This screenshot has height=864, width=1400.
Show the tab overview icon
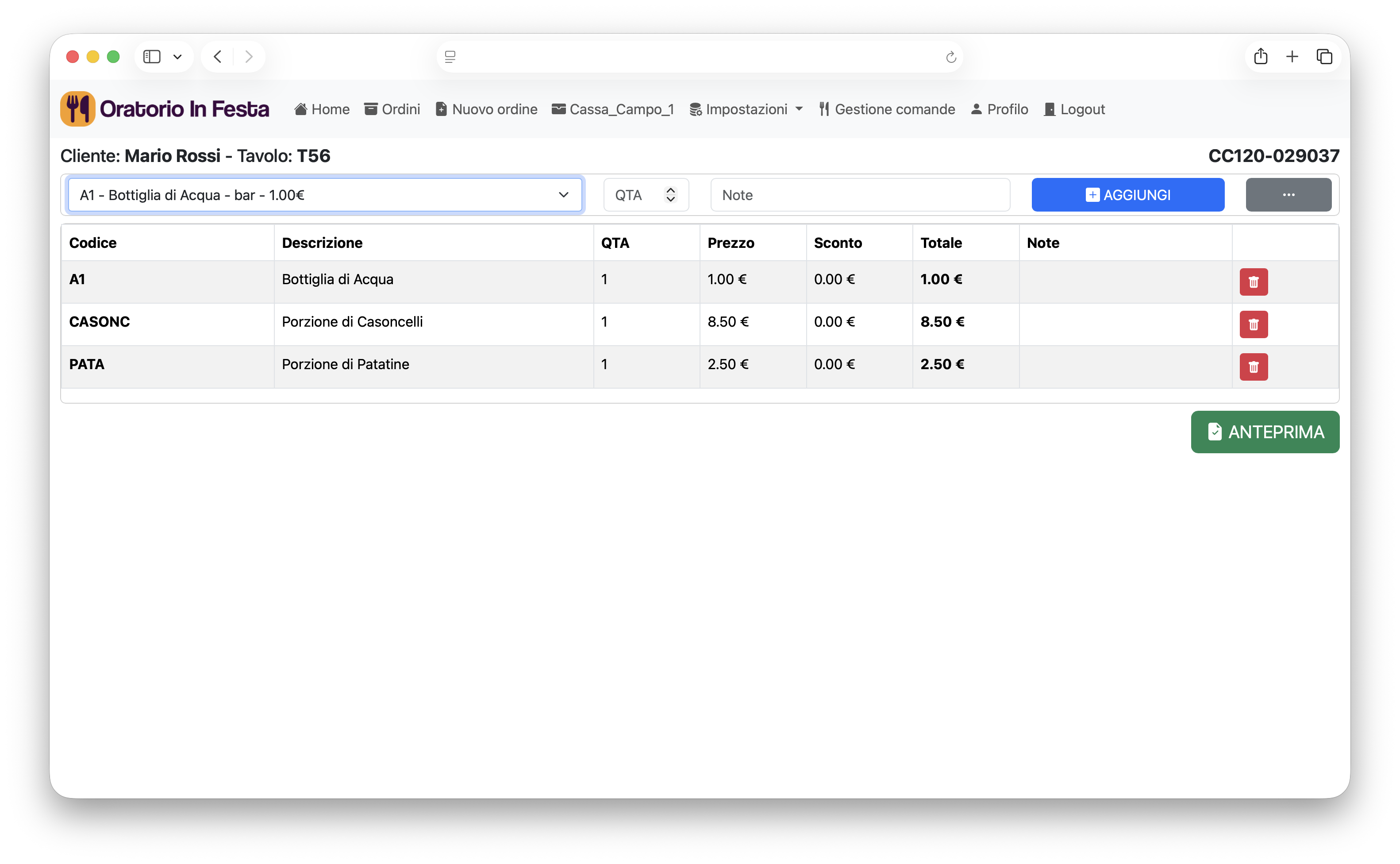[x=1324, y=57]
